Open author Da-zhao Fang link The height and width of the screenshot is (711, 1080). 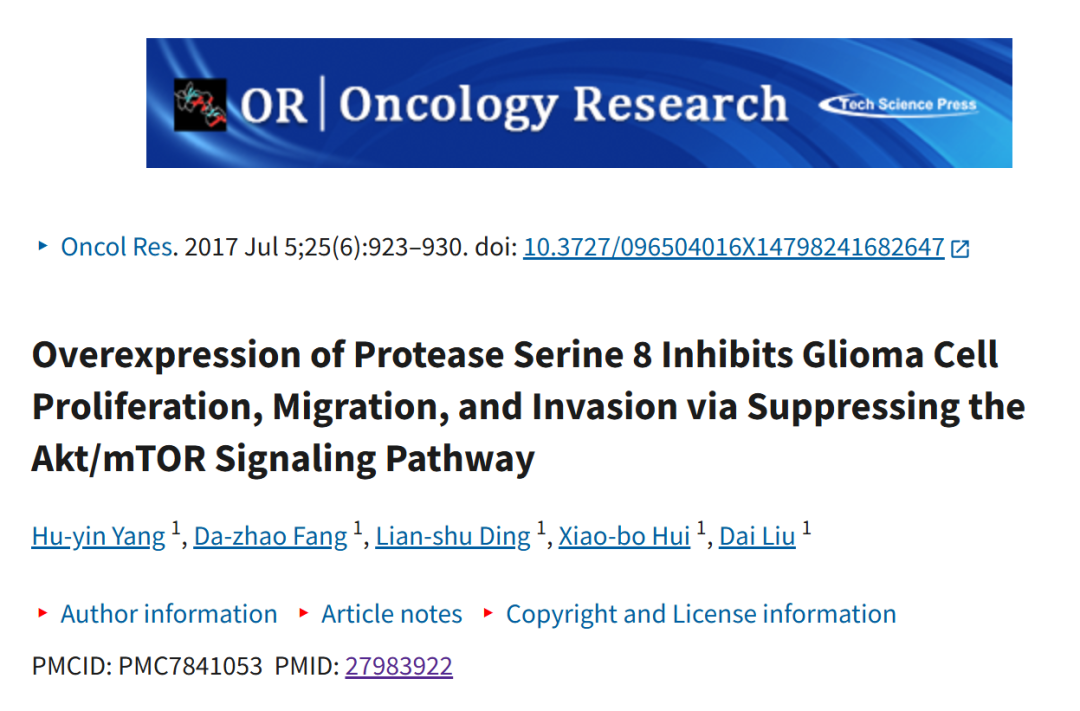(x=270, y=536)
